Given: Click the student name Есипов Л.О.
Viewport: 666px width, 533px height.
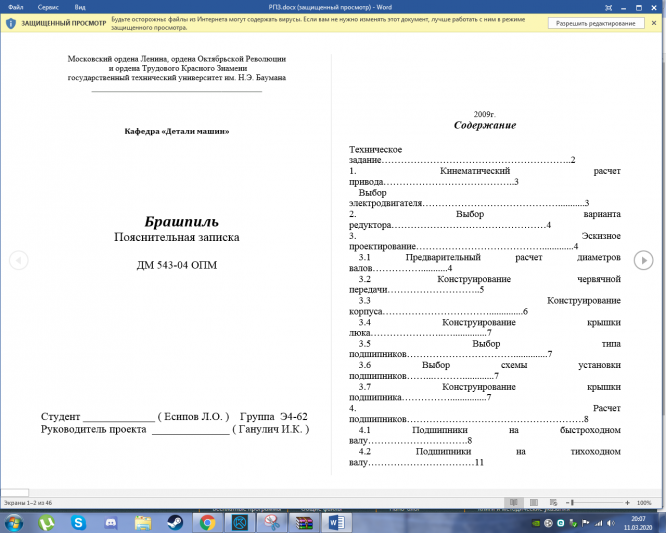Looking at the screenshot, I should [x=193, y=416].
